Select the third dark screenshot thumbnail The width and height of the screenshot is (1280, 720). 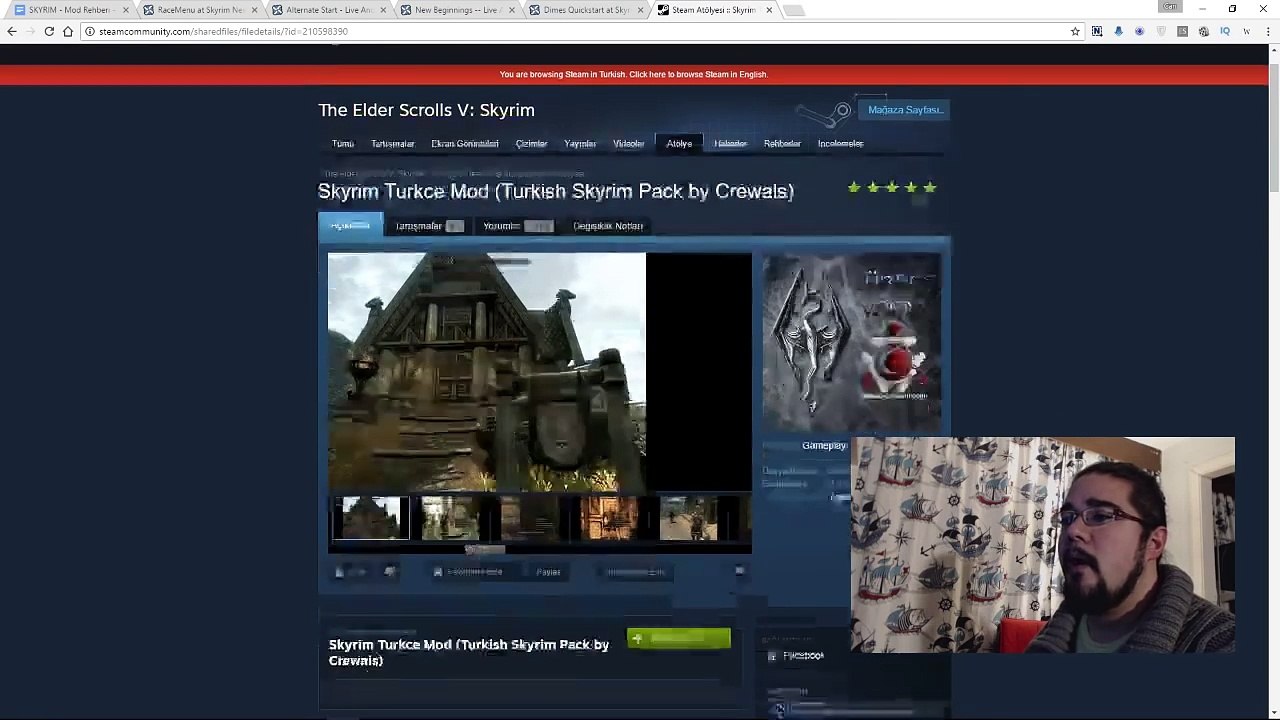[x=530, y=518]
